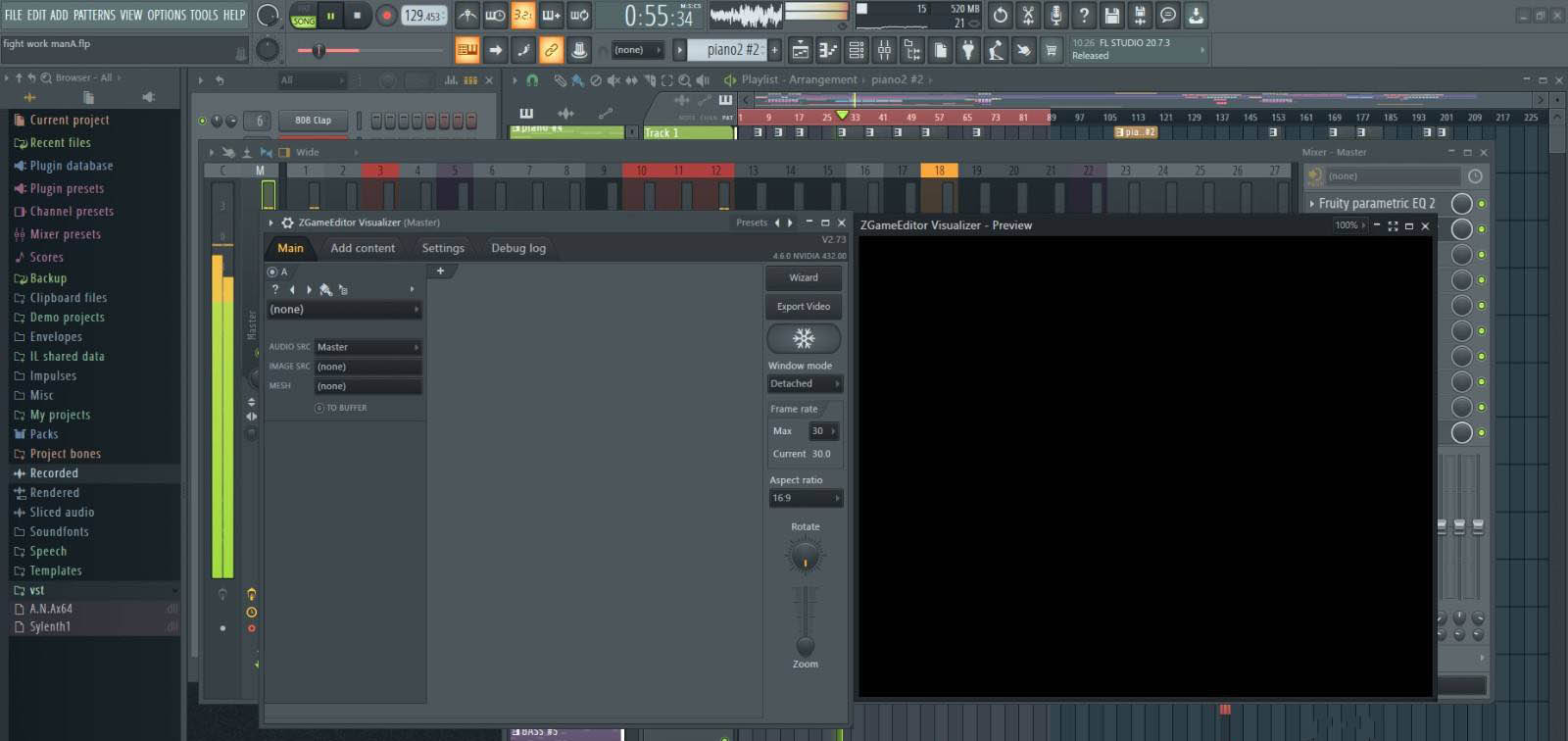Toggle Fruity parametric EQ 2 enable LED

click(x=1482, y=204)
